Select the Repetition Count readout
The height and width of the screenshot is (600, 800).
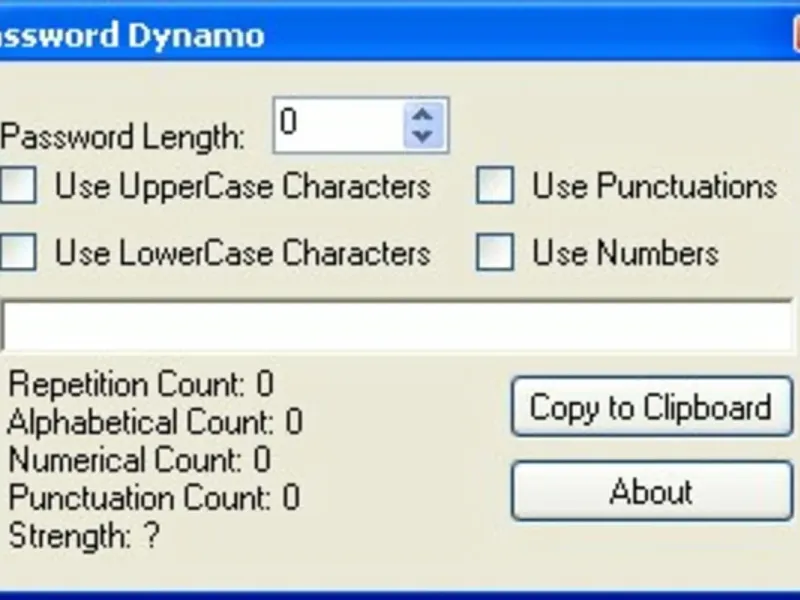(x=140, y=384)
